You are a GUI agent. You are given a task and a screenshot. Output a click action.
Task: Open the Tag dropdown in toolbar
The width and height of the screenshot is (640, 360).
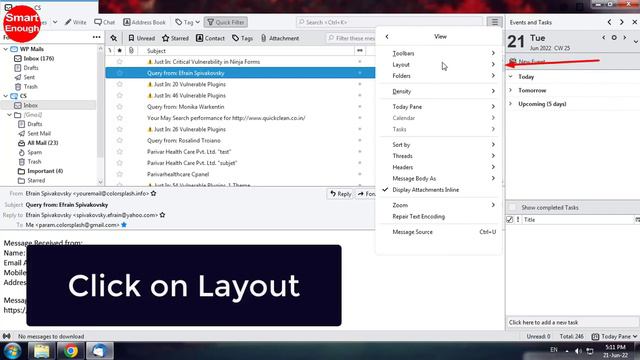pyautogui.click(x=187, y=22)
